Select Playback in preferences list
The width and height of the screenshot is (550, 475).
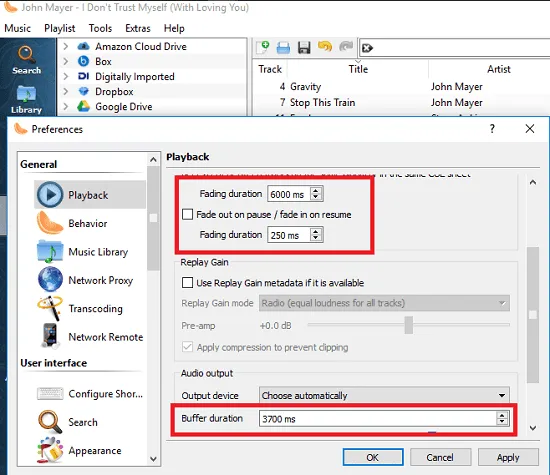coord(90,195)
